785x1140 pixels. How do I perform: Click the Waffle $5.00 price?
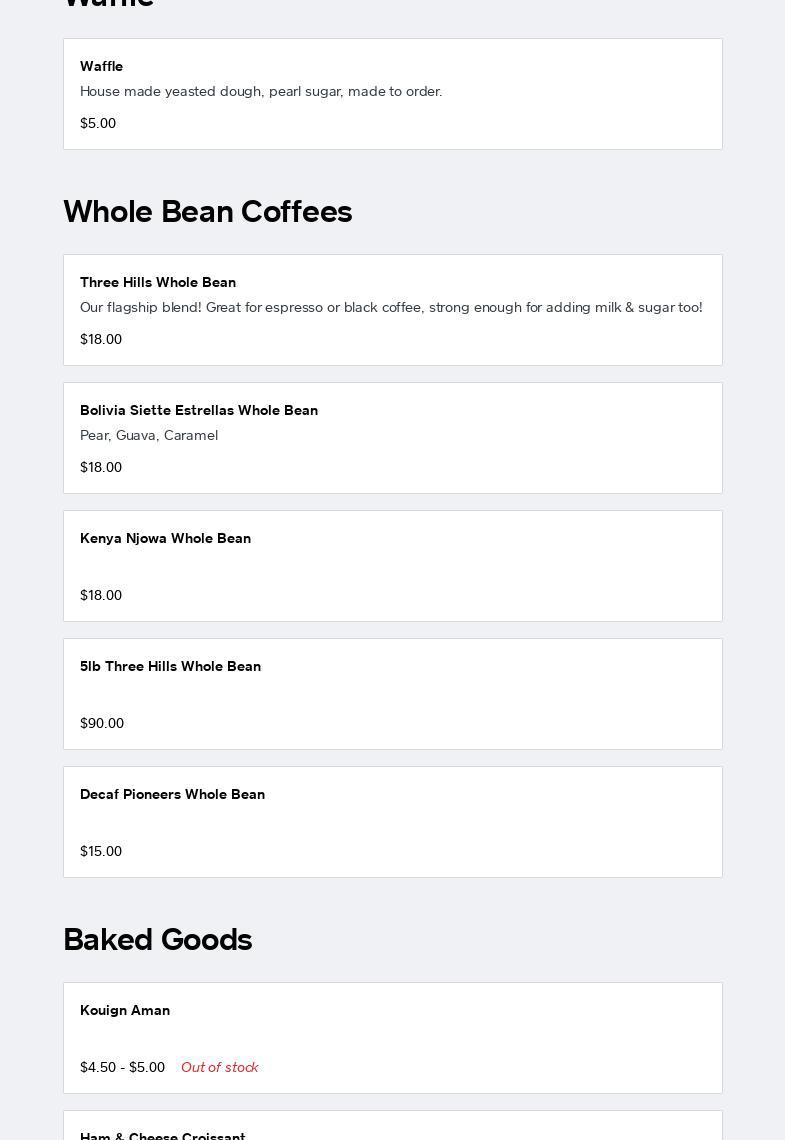[98, 123]
